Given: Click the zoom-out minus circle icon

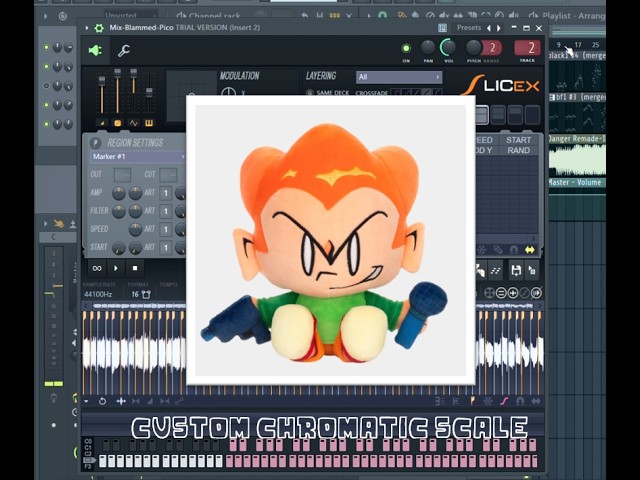Looking at the screenshot, I should 501,293.
